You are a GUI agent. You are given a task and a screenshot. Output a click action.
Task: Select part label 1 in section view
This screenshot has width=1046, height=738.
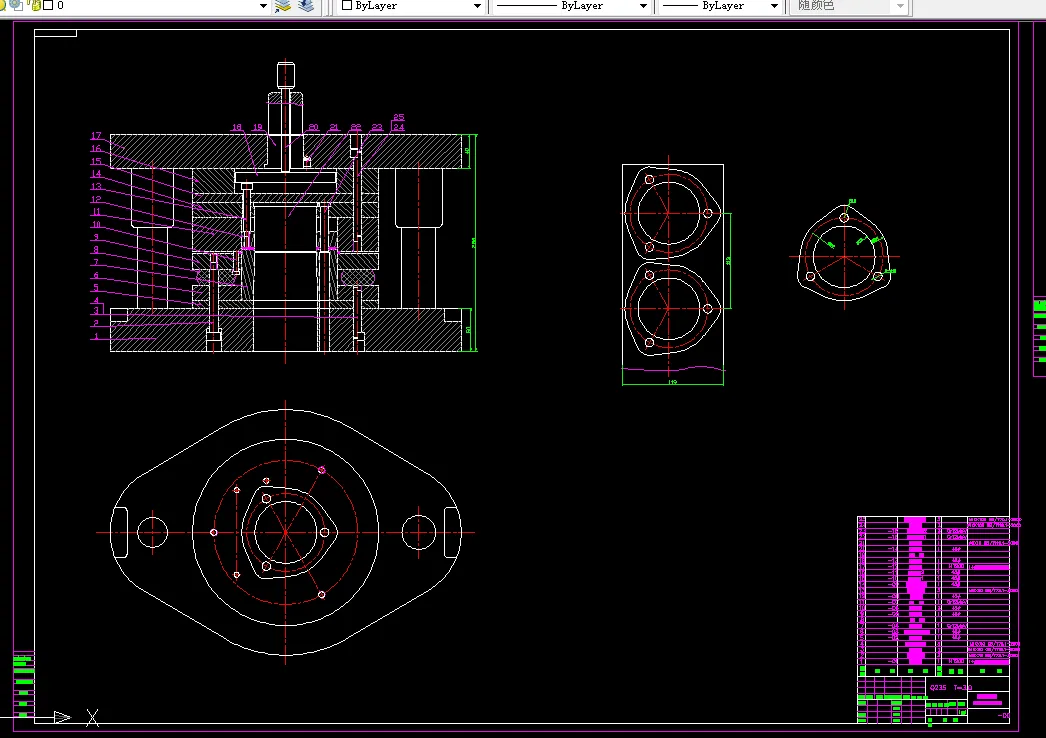click(96, 336)
